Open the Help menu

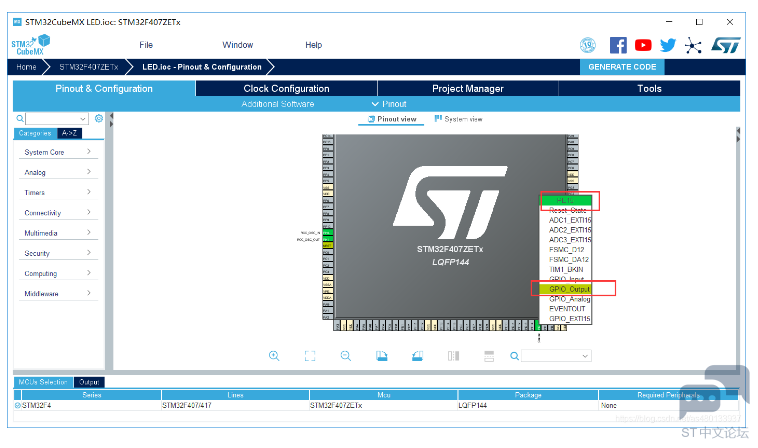tap(313, 45)
